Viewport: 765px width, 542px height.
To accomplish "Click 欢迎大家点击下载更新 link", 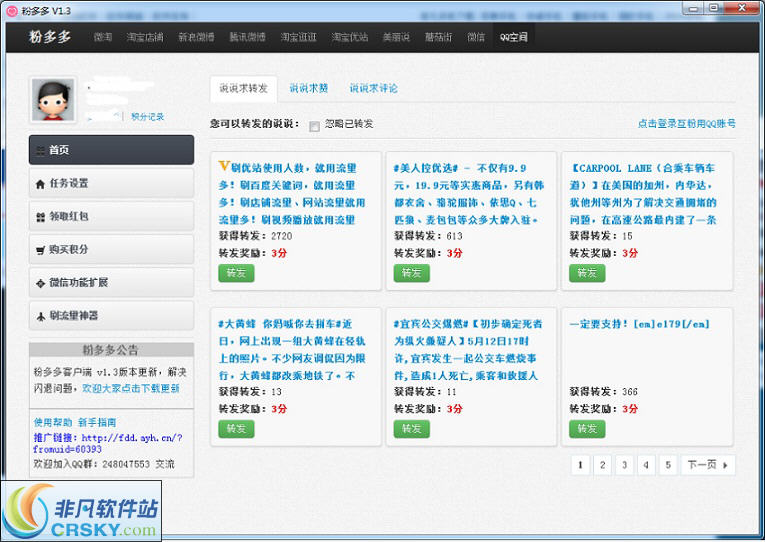I will pos(131,388).
